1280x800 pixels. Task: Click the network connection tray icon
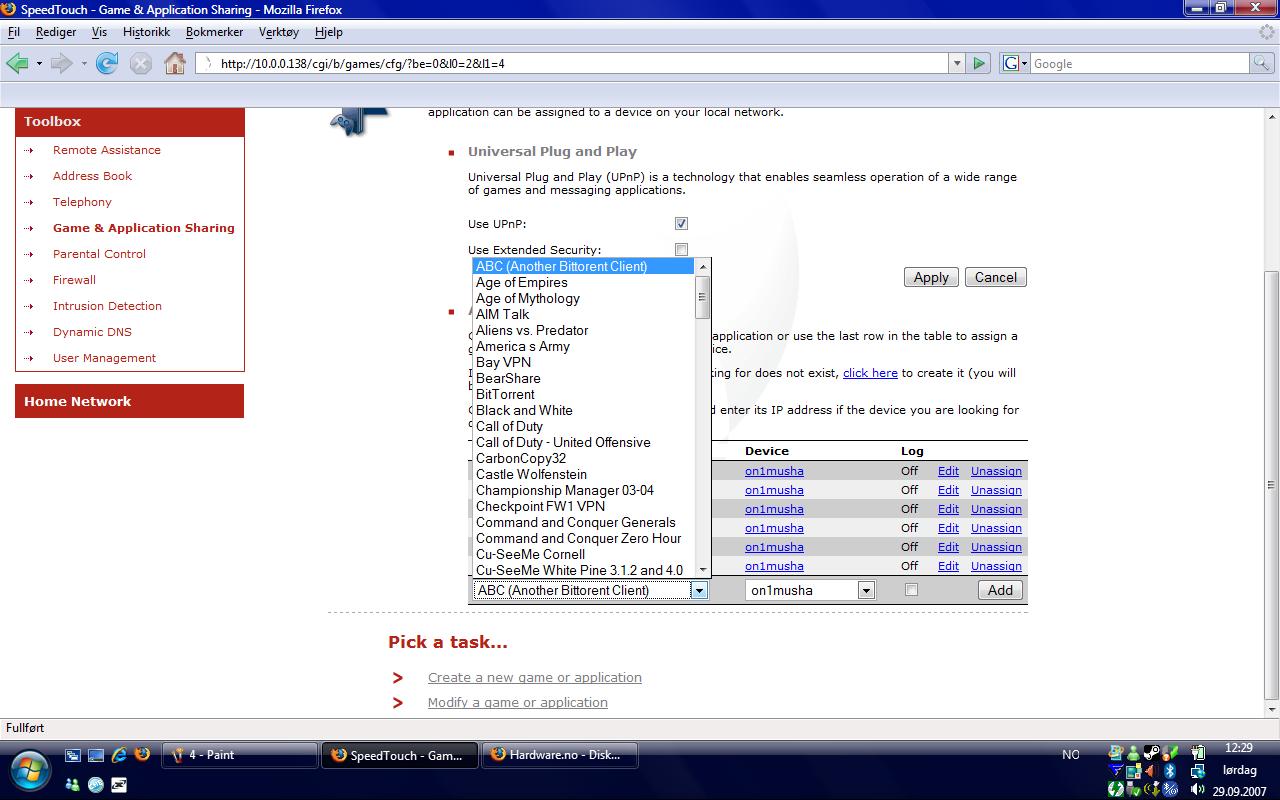click(x=1197, y=771)
